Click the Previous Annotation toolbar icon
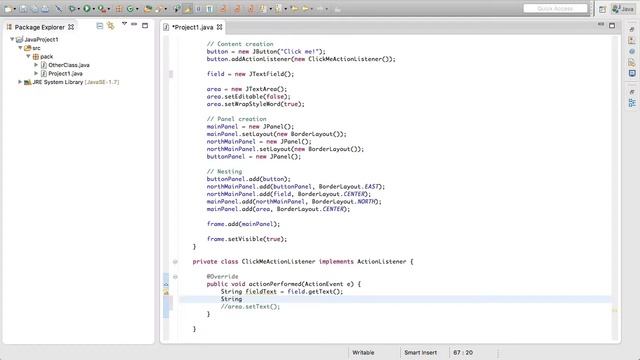 coord(278,9)
